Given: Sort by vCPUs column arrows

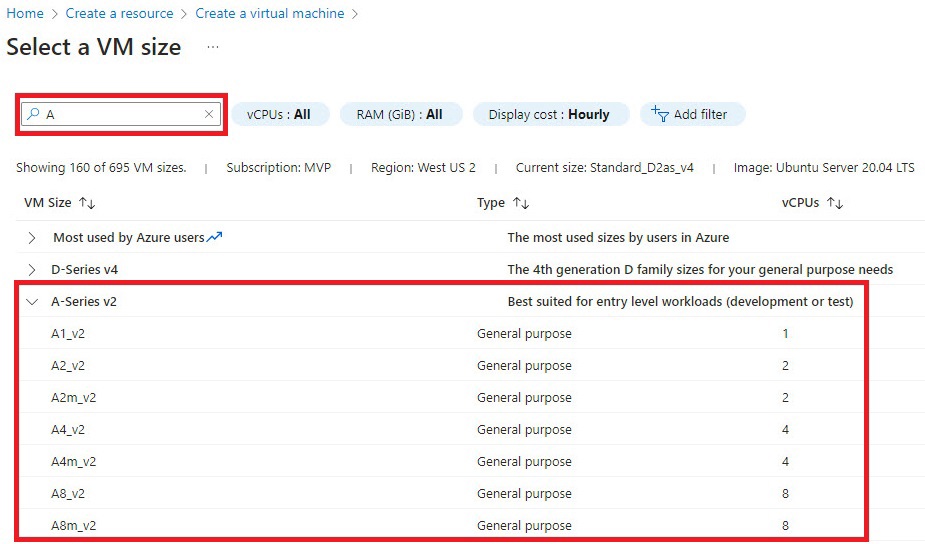Looking at the screenshot, I should [x=835, y=203].
